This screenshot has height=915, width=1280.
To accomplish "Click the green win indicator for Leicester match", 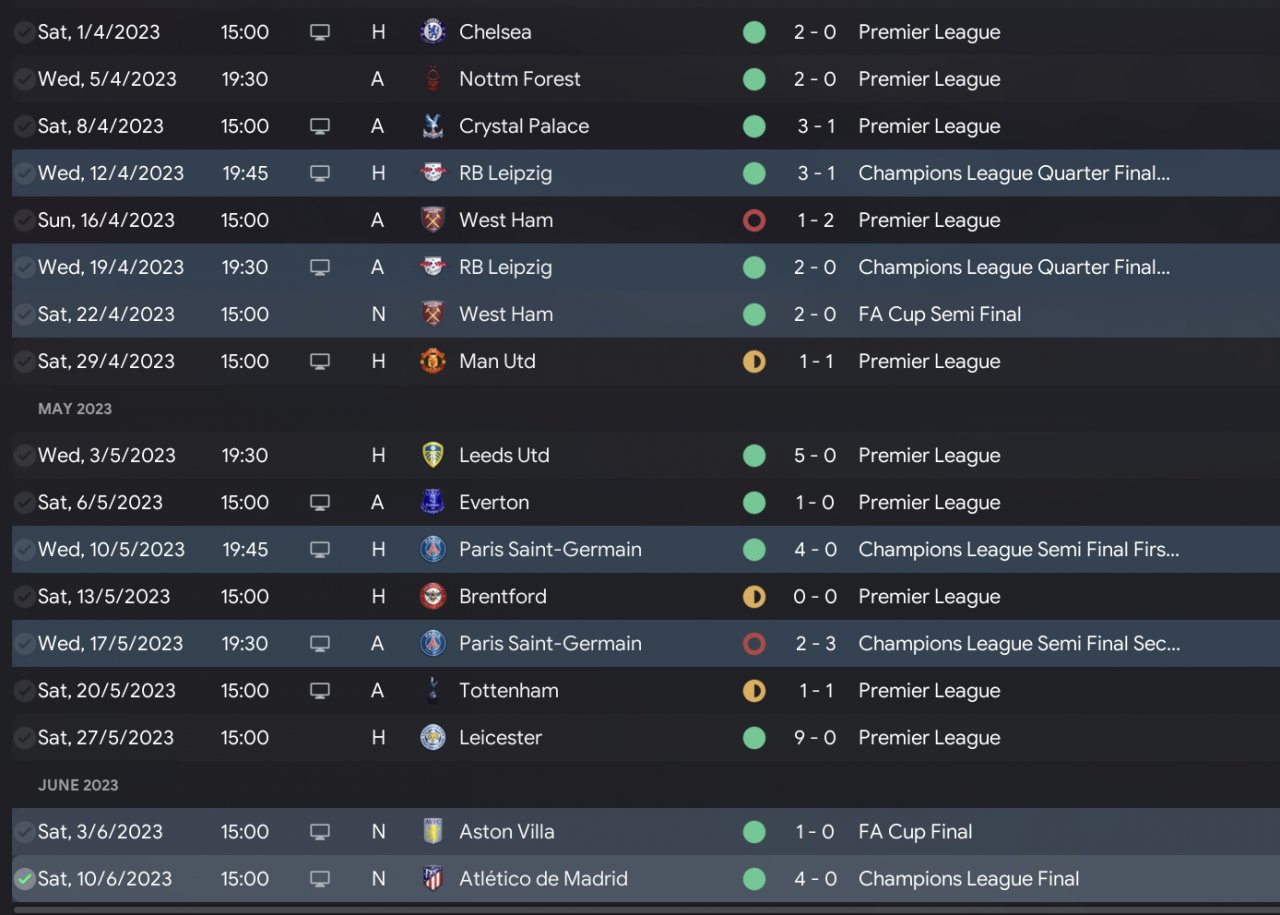I will tap(754, 738).
